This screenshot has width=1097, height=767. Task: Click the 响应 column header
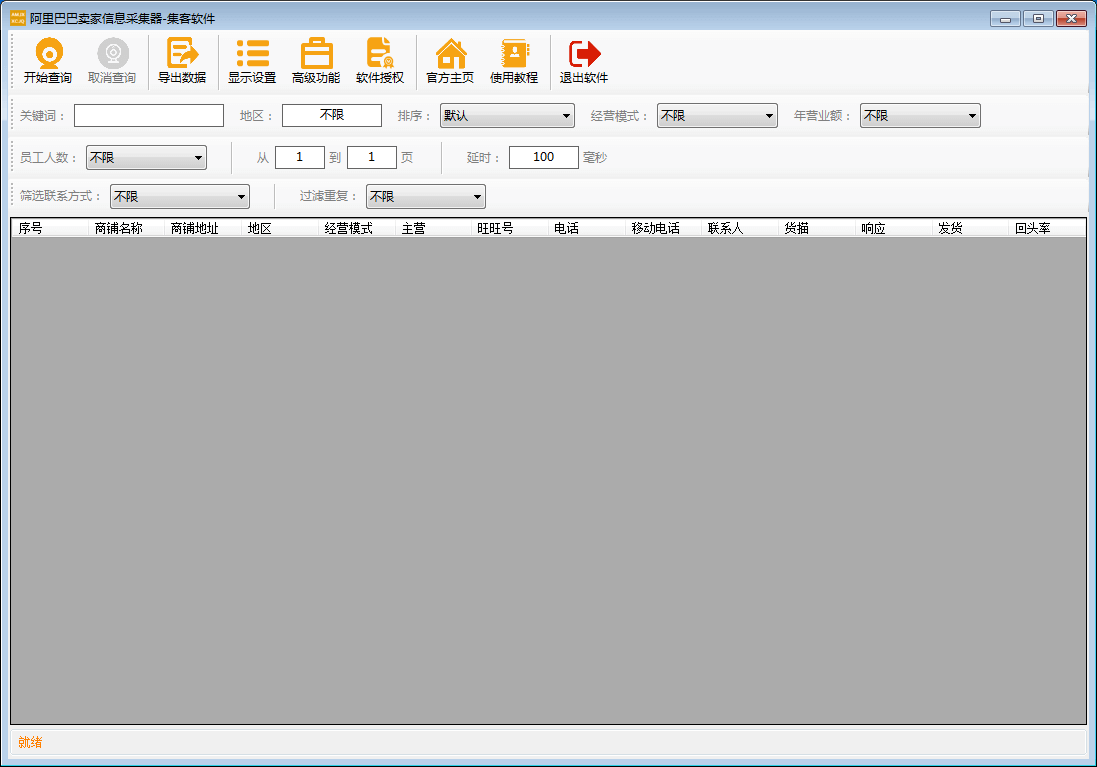click(x=894, y=228)
